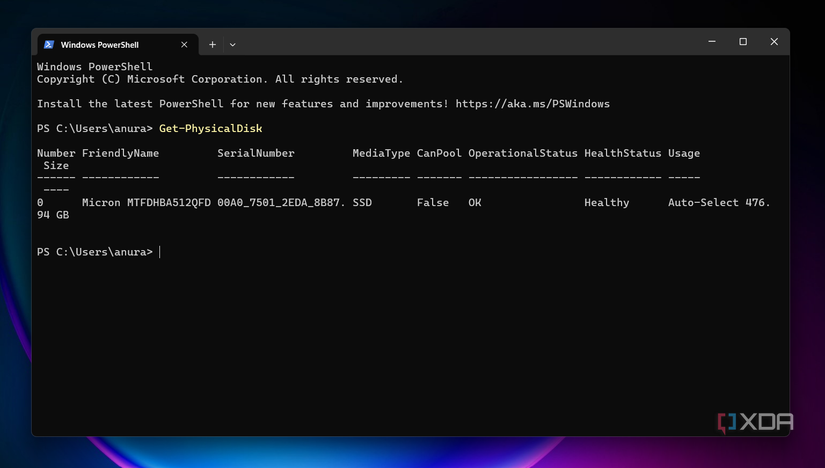825x468 pixels.
Task: Click the 94 GB size text
Action: pos(53,215)
